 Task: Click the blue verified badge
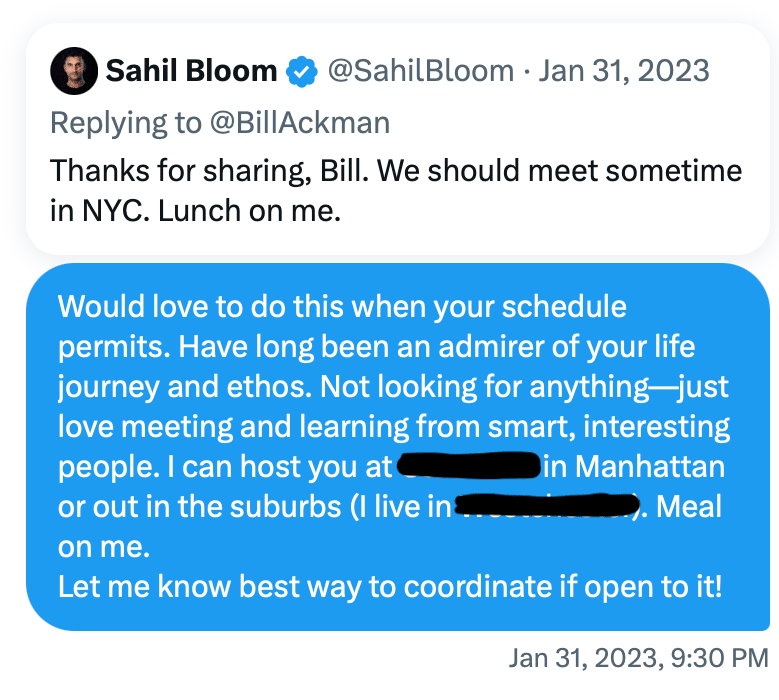point(302,72)
